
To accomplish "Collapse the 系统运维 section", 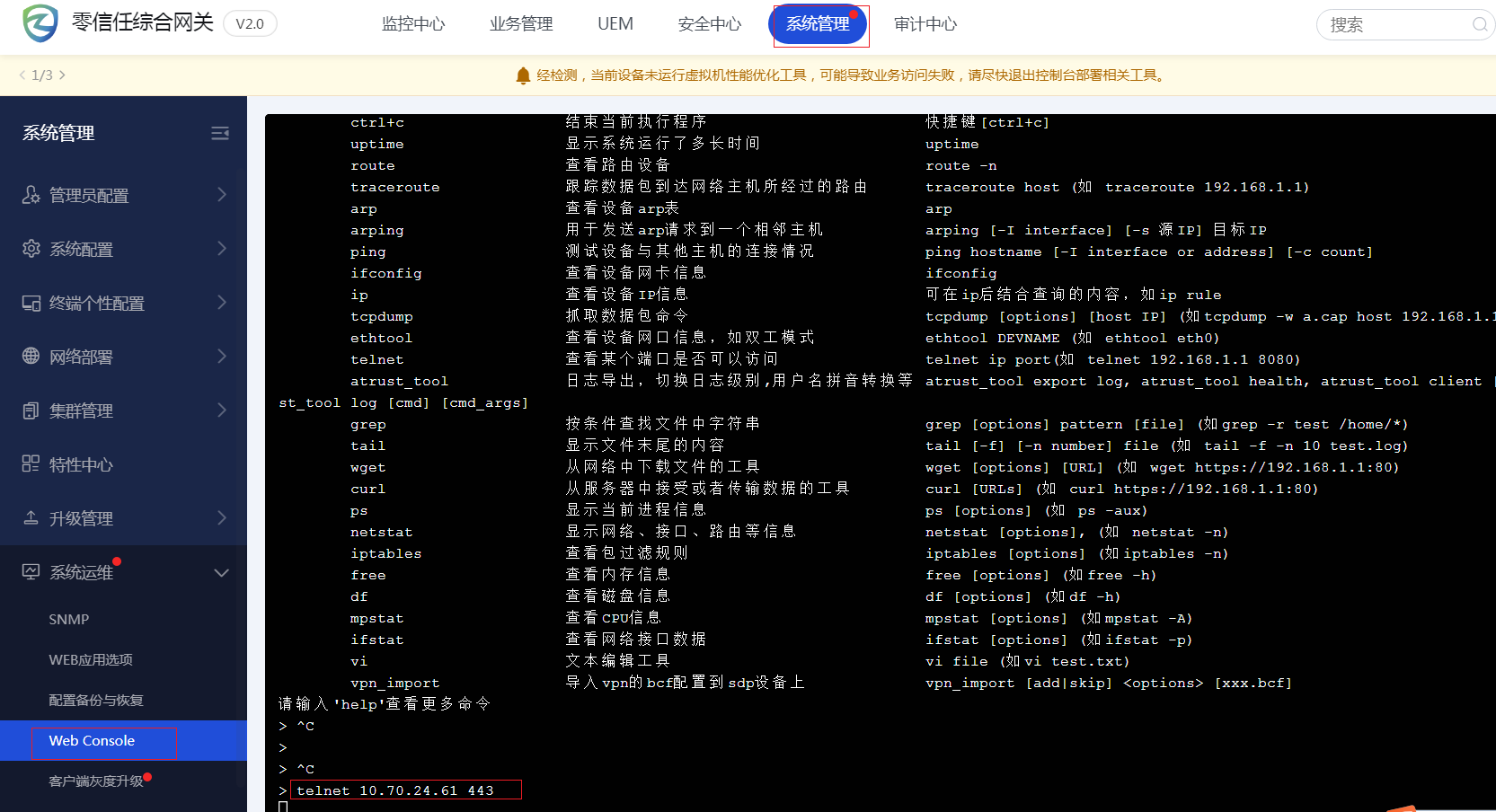I will click(x=222, y=572).
